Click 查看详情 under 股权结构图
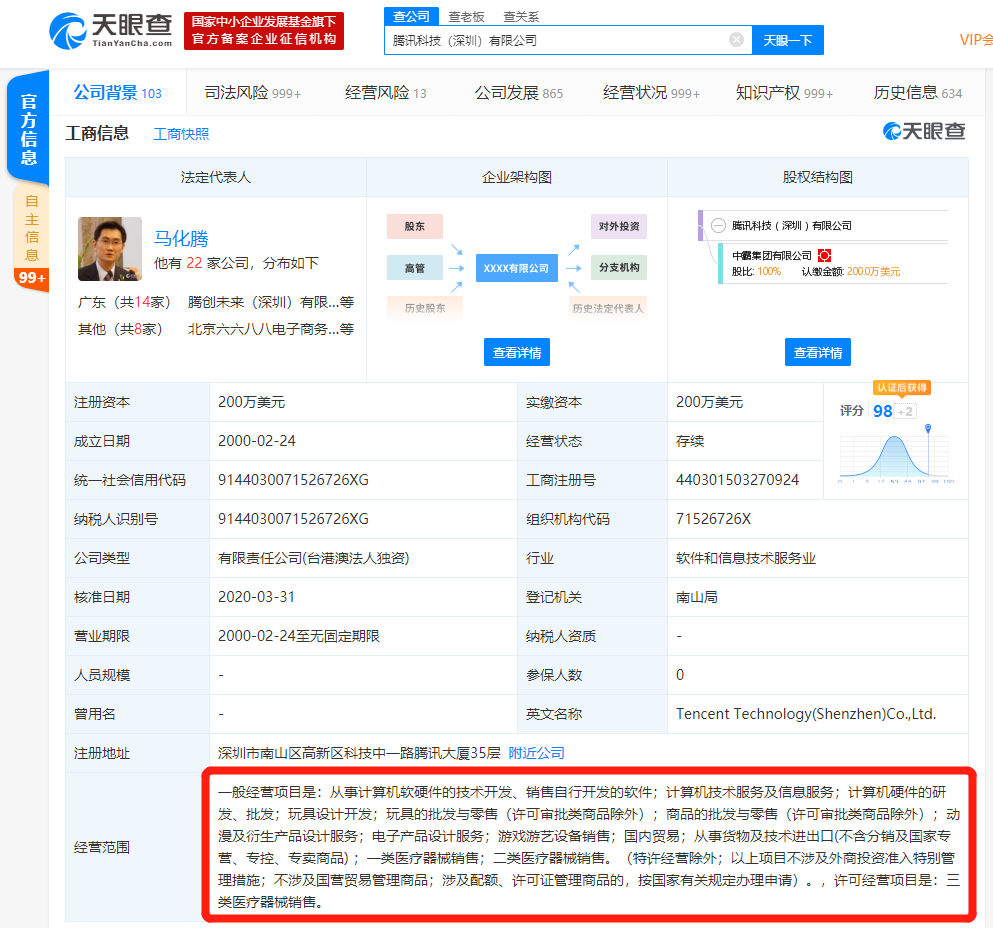 coord(818,352)
